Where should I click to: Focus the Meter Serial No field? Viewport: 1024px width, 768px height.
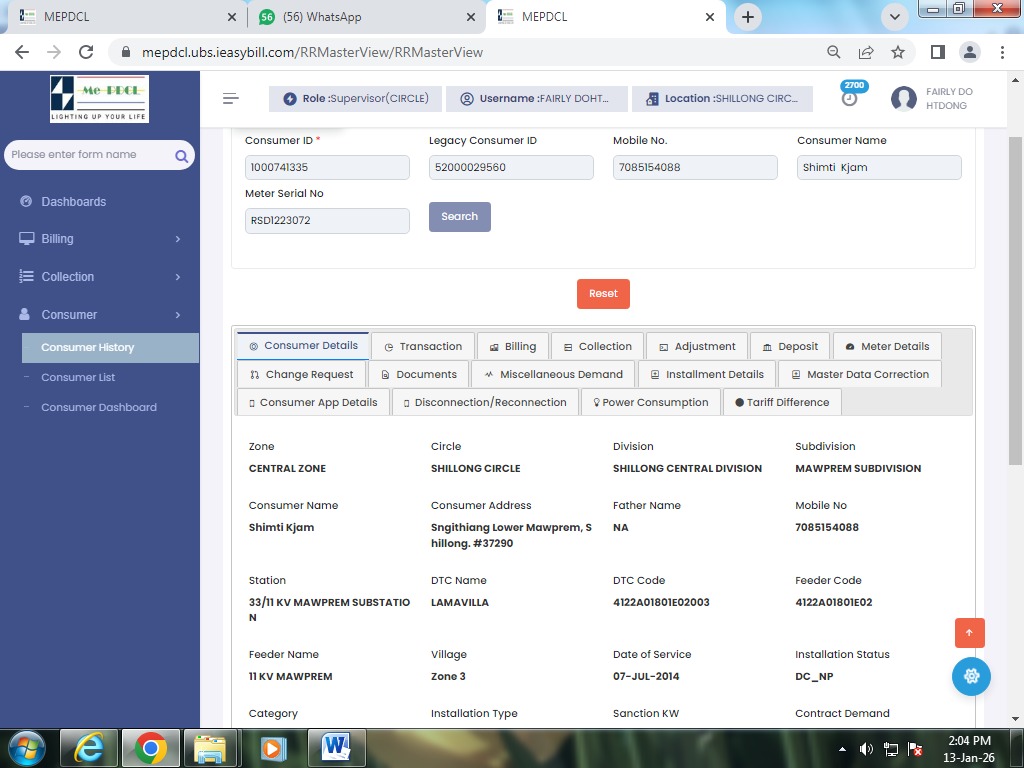[327, 221]
